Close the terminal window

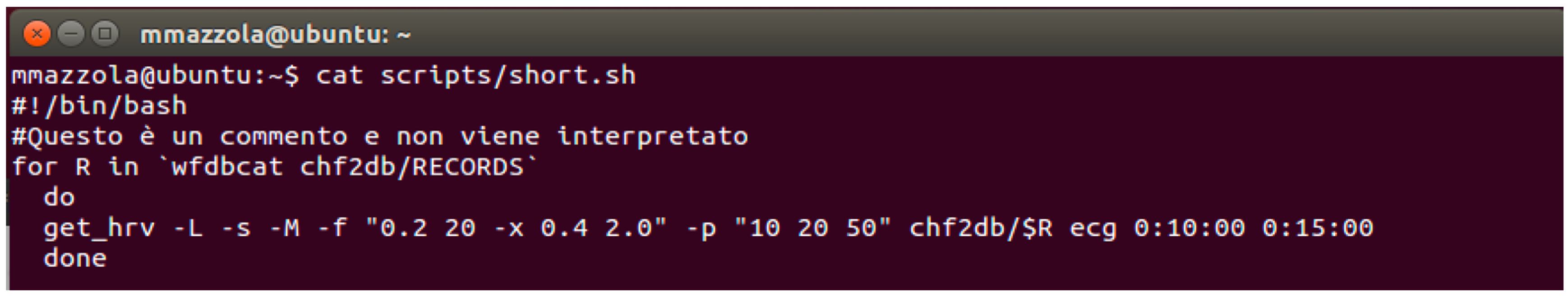[37, 33]
